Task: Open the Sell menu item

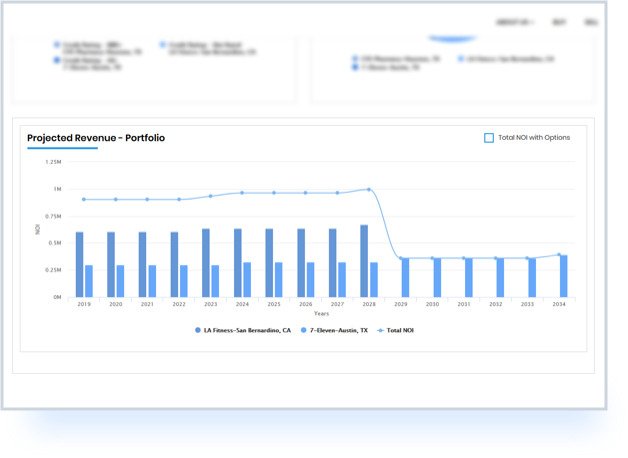Action: coord(590,22)
